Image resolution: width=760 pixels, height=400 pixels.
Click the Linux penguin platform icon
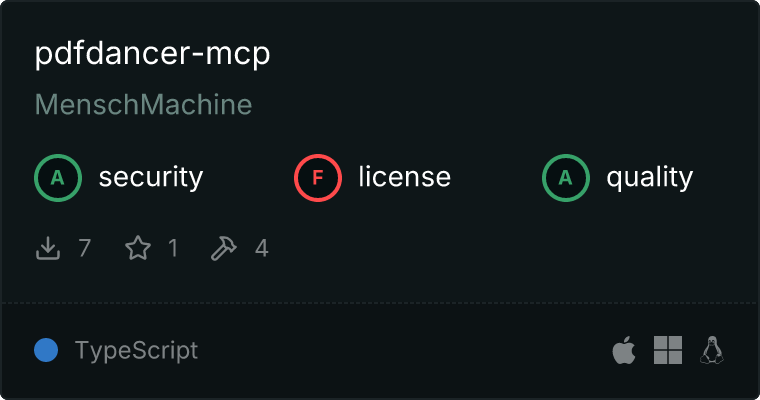(712, 350)
